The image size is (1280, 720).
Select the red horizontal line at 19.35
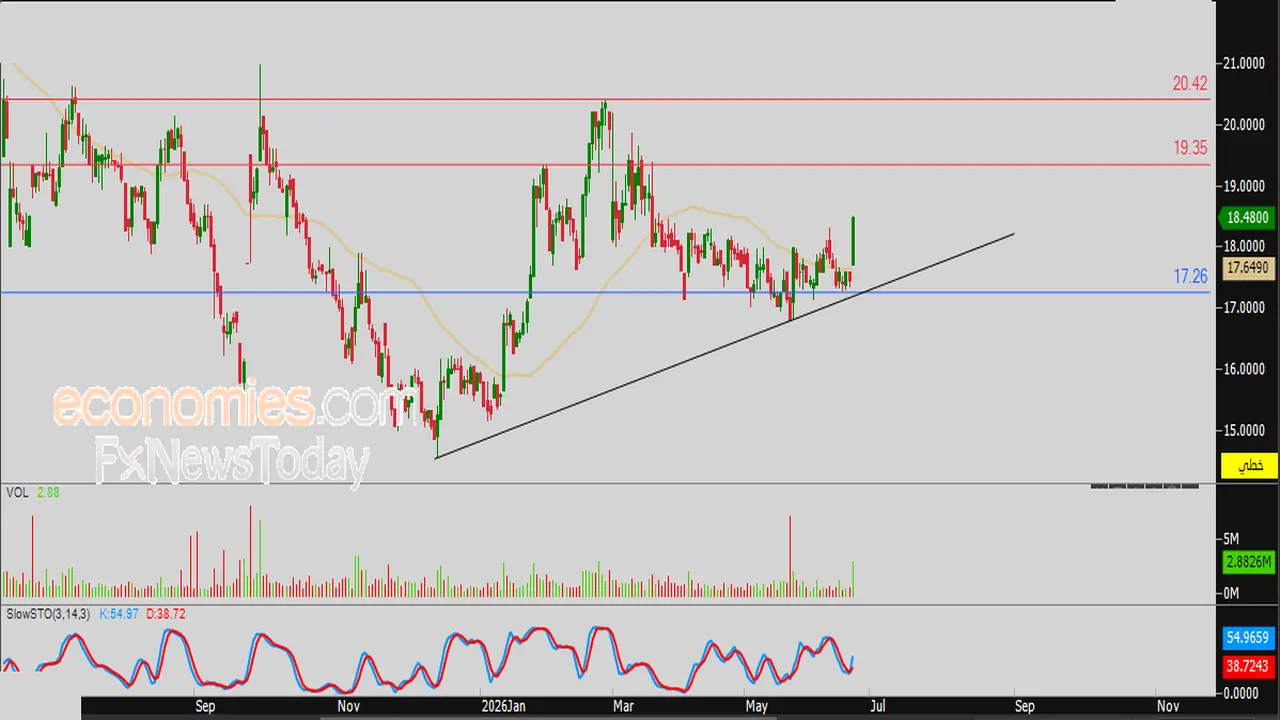coord(605,164)
